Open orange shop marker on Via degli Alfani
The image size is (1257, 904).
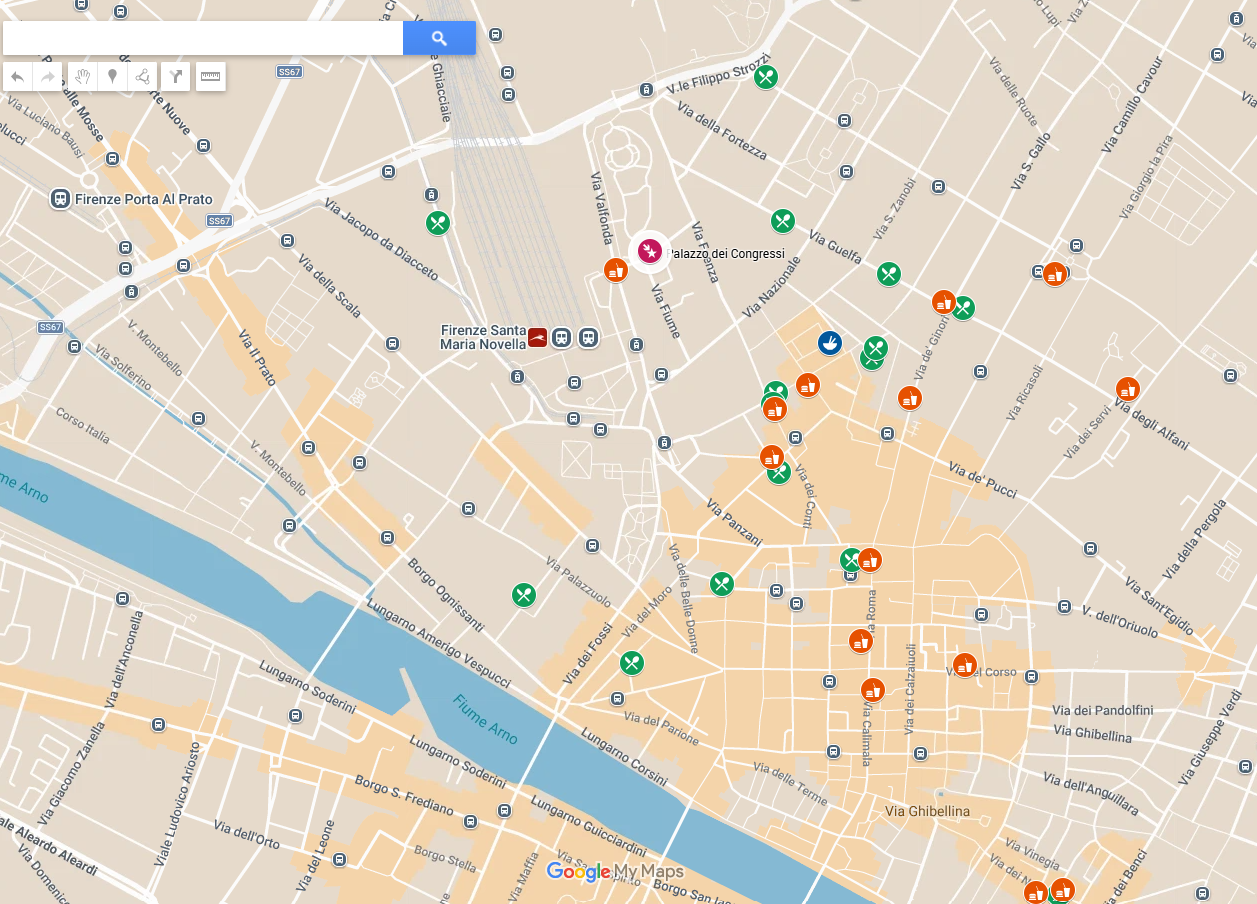point(1128,389)
